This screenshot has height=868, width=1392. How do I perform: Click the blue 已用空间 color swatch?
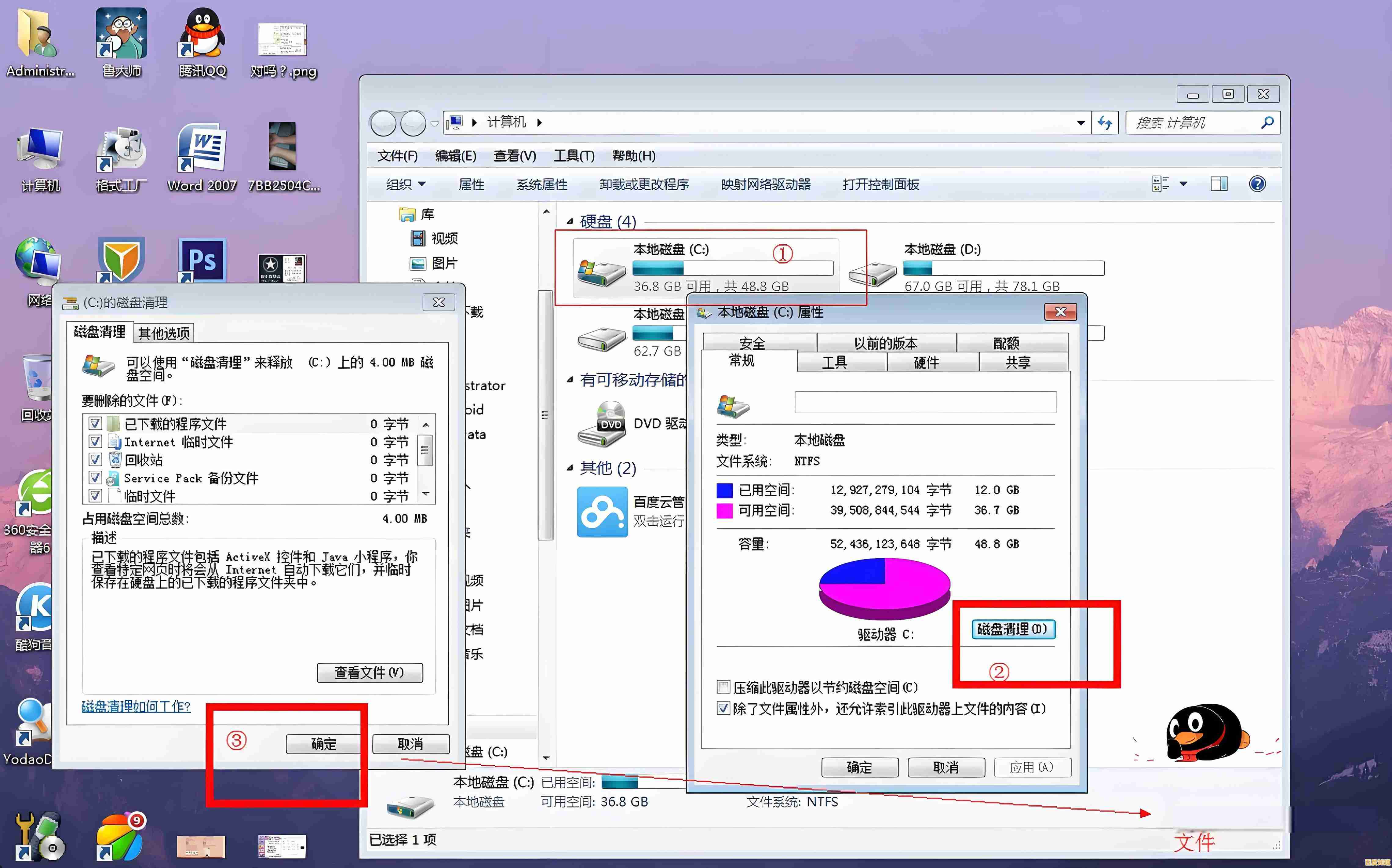(724, 489)
